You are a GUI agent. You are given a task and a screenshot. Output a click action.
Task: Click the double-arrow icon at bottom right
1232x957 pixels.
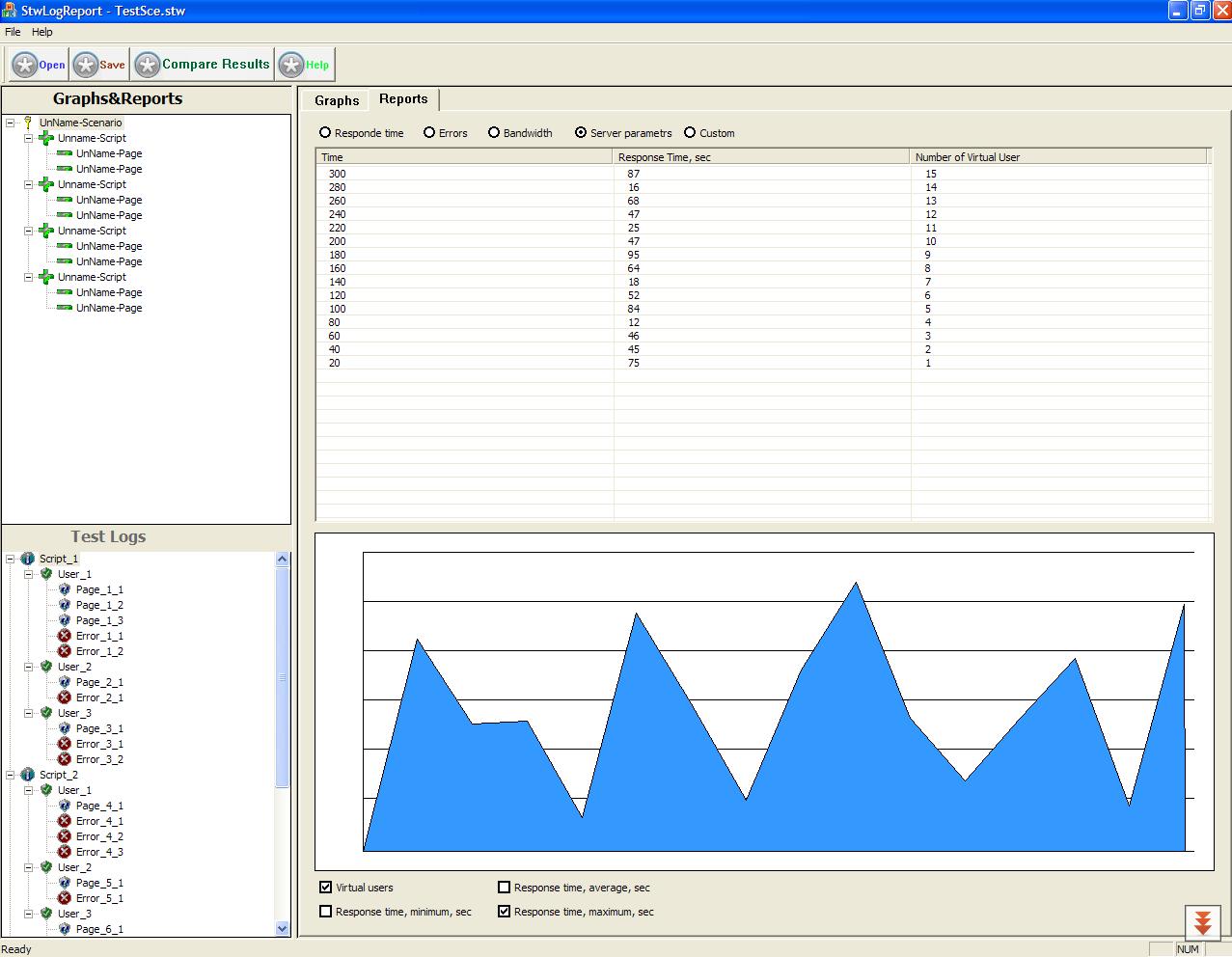(1202, 922)
